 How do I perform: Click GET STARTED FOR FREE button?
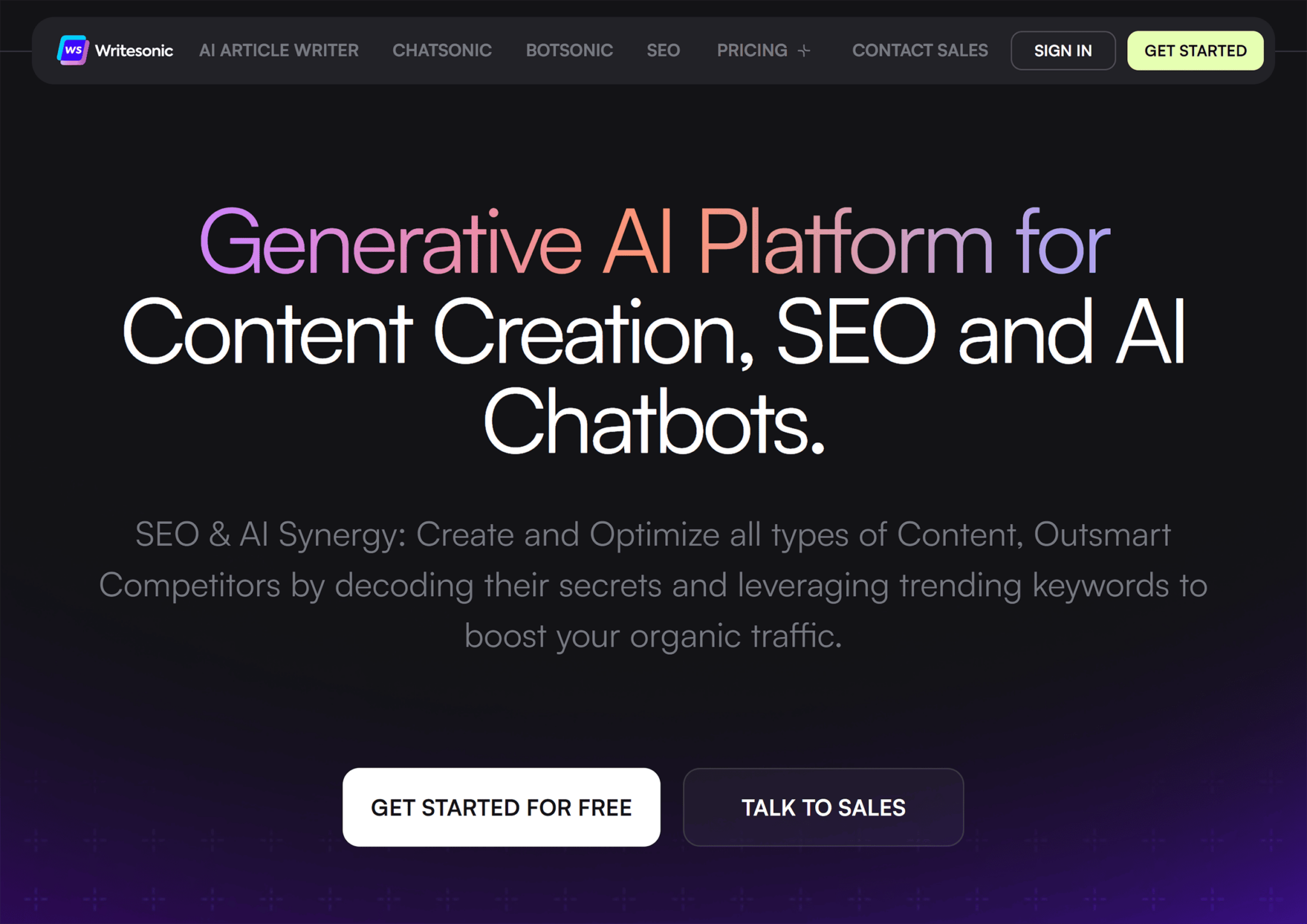click(500, 807)
